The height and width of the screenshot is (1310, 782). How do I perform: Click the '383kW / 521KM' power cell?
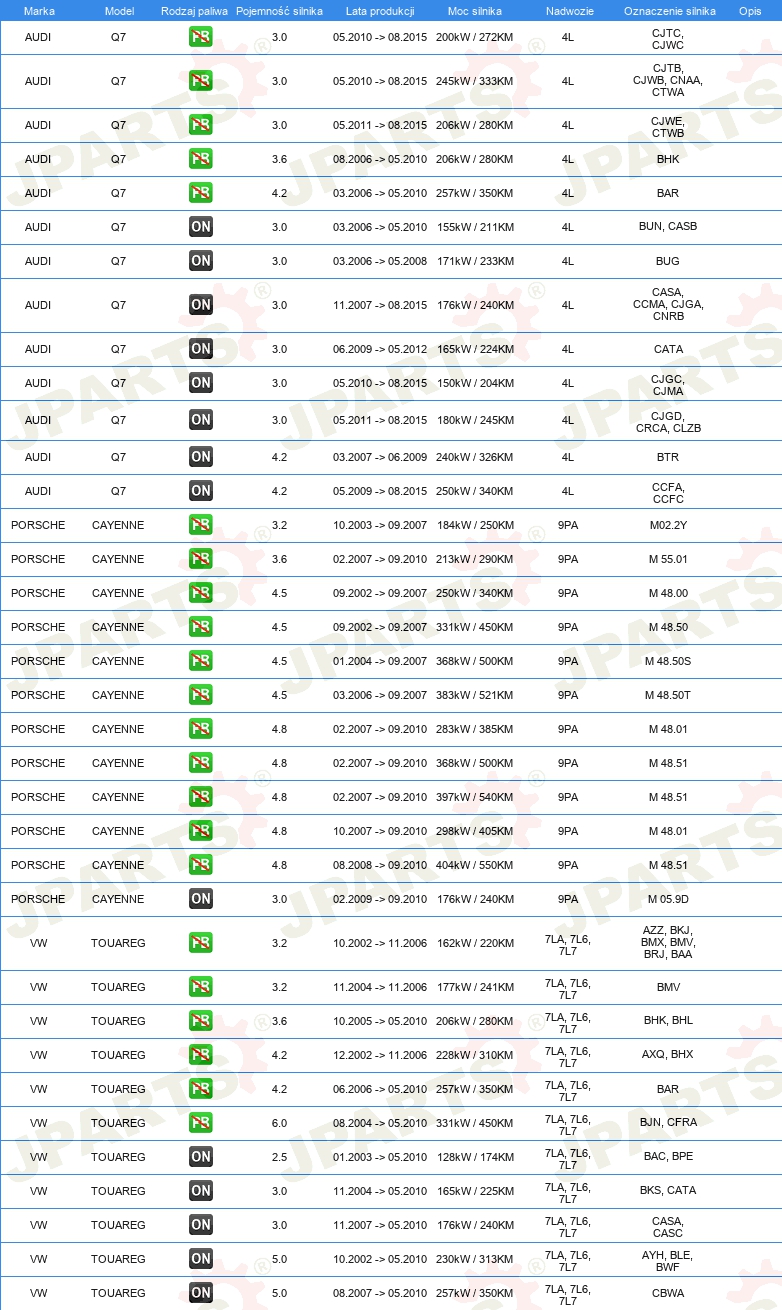[x=475, y=695]
